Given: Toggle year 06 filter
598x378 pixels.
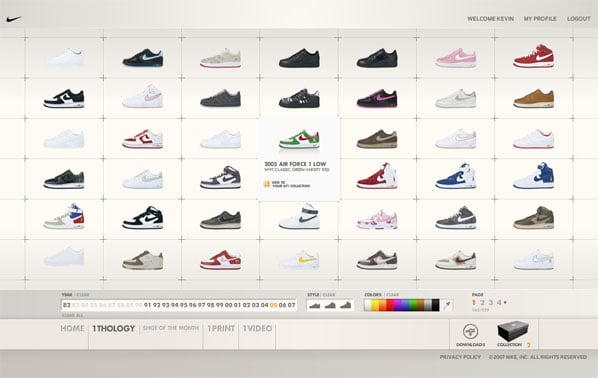Looking at the screenshot, I should tap(283, 305).
